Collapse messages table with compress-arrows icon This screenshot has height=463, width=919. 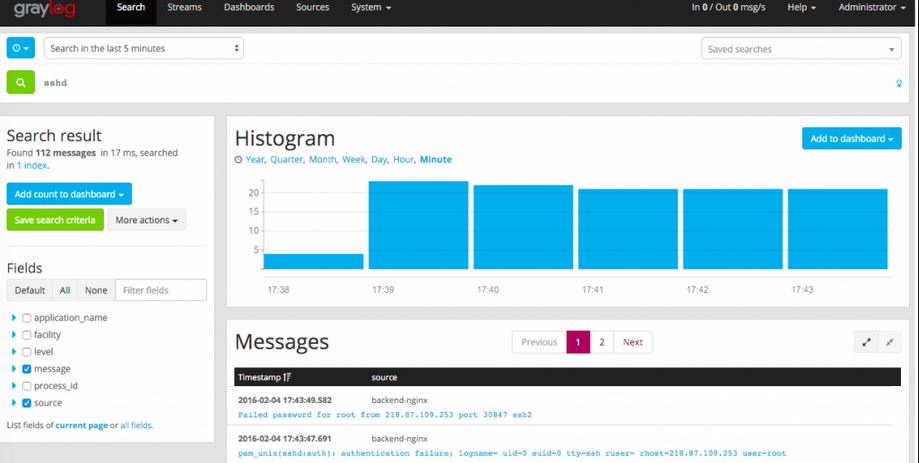890,342
